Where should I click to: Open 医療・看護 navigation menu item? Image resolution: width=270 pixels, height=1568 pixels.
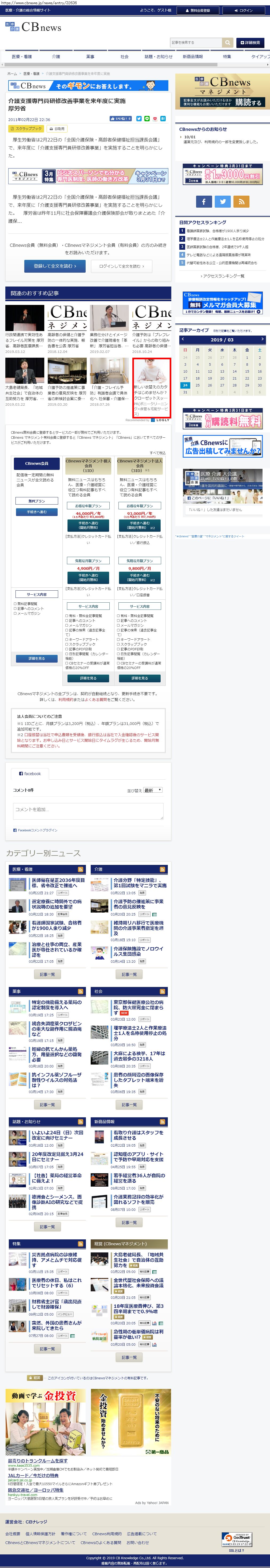point(22,57)
